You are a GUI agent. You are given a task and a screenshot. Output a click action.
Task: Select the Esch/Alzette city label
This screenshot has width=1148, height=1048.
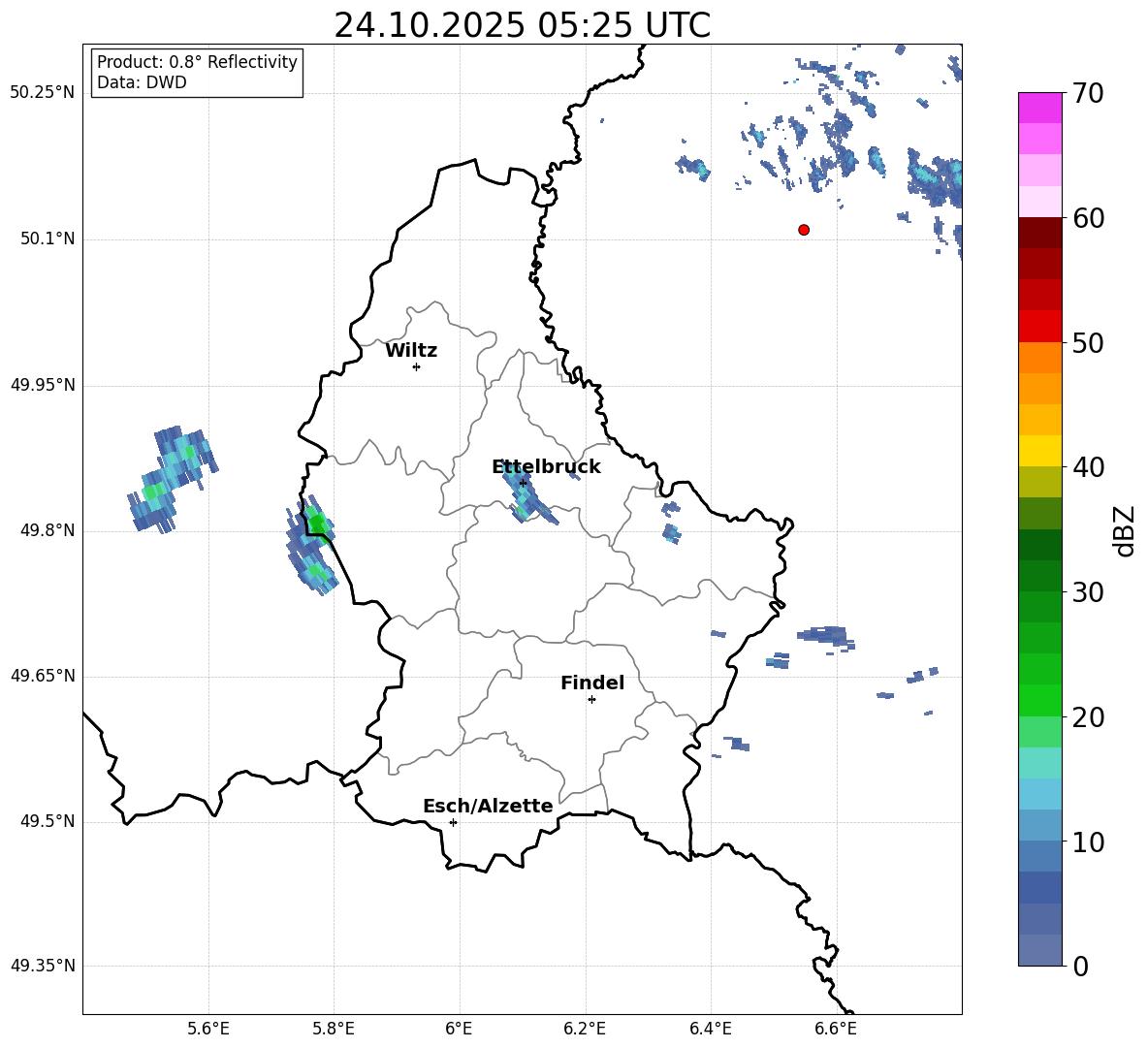tap(488, 806)
